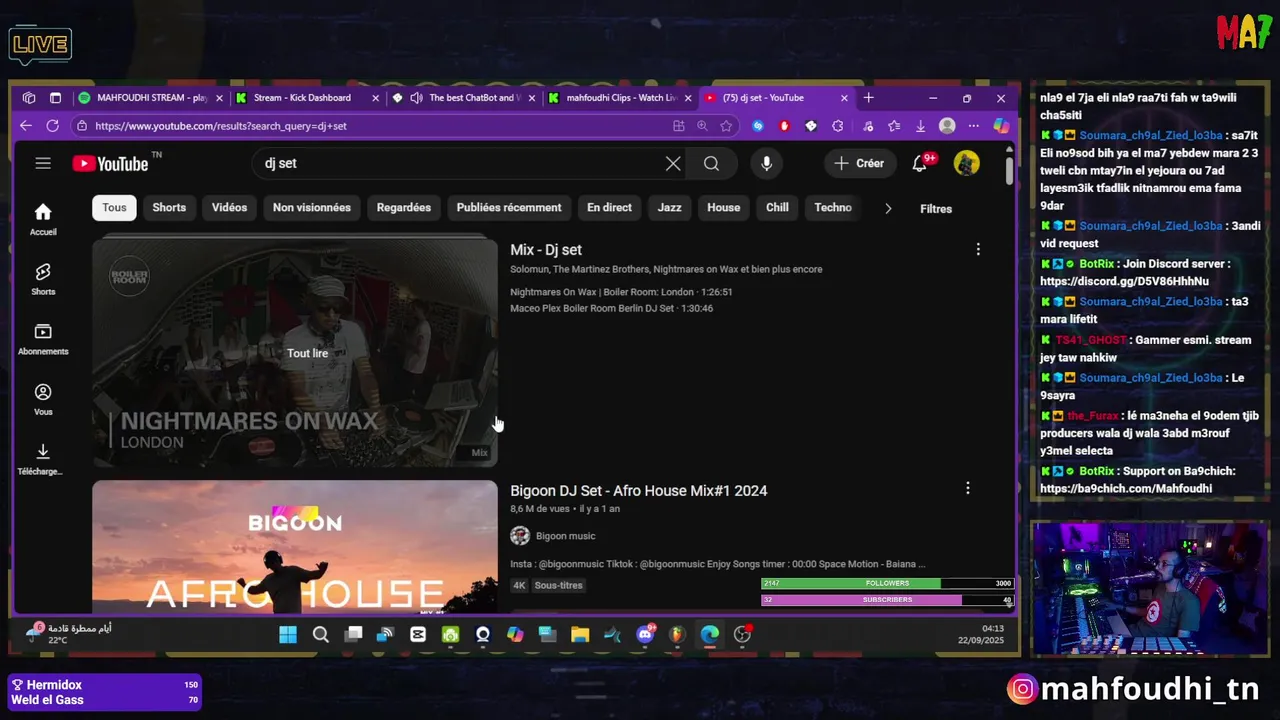The image size is (1280, 720).
Task: Open Bigoon DJ Set Afro House title
Action: point(639,490)
